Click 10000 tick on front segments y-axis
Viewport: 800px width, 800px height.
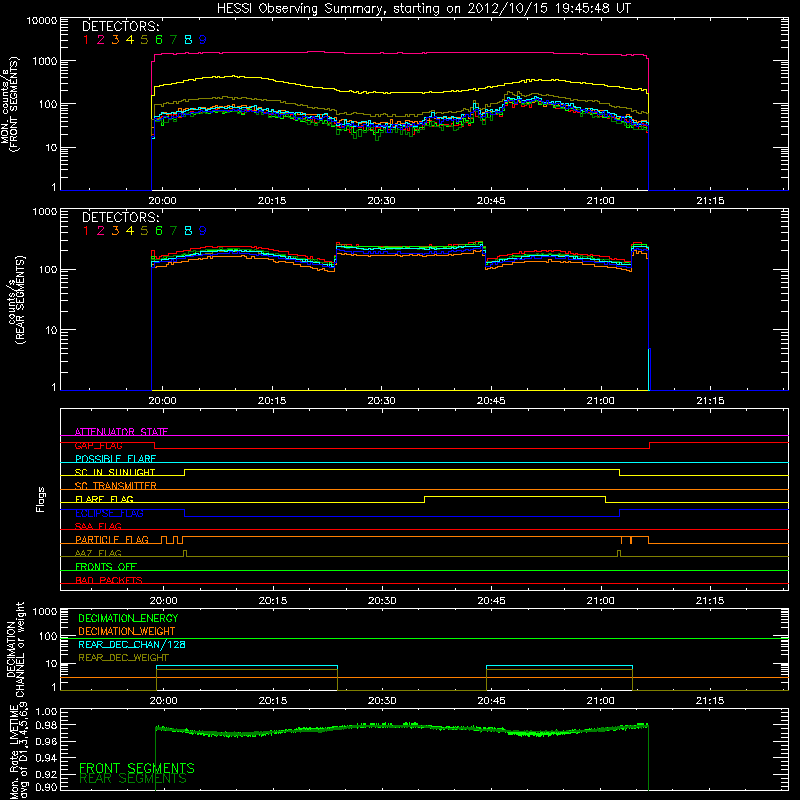click(42, 21)
